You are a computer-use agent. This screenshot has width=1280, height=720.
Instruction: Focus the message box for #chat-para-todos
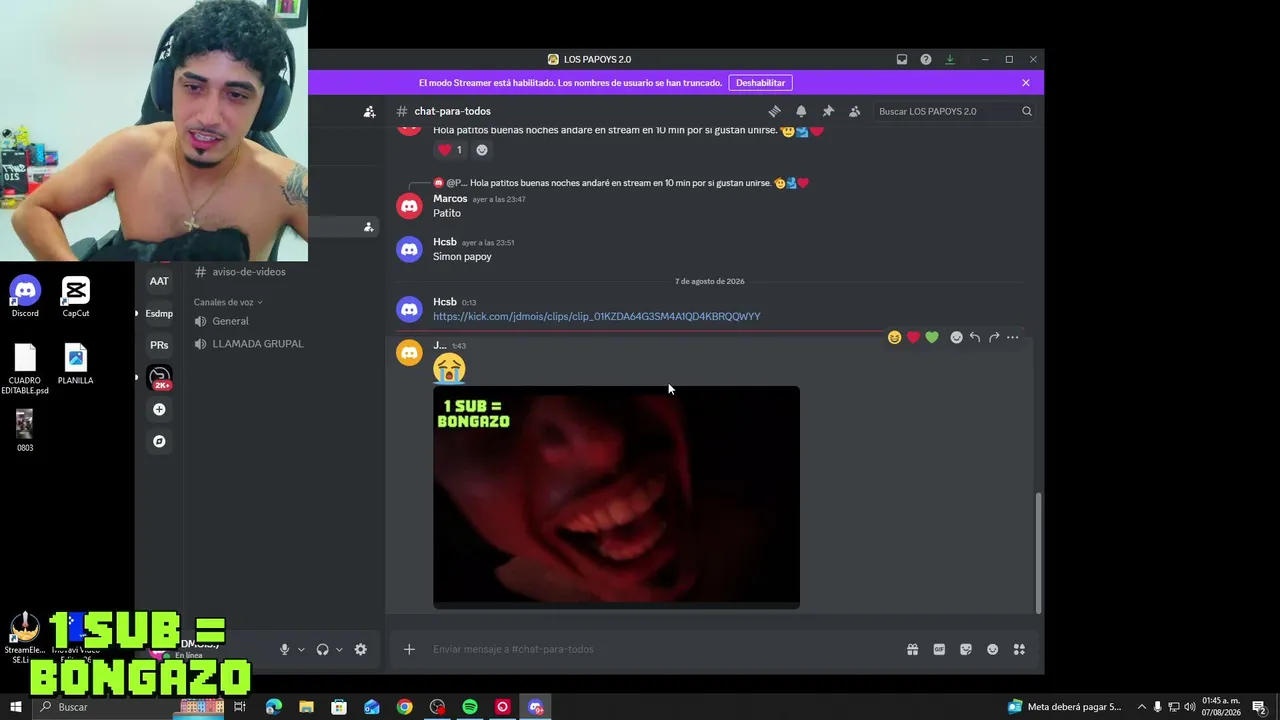(660, 649)
